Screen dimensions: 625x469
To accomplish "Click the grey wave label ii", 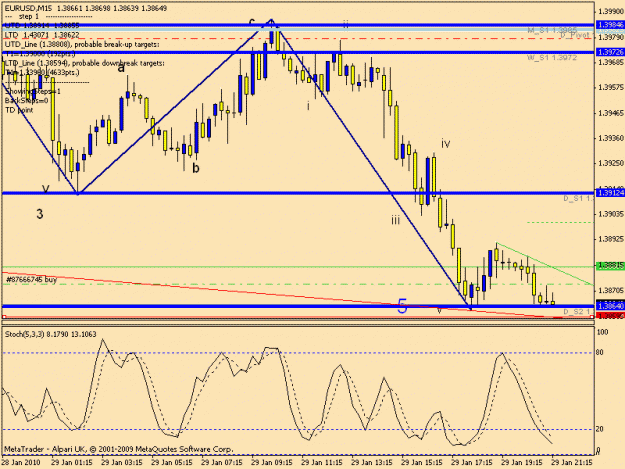I will [346, 25].
